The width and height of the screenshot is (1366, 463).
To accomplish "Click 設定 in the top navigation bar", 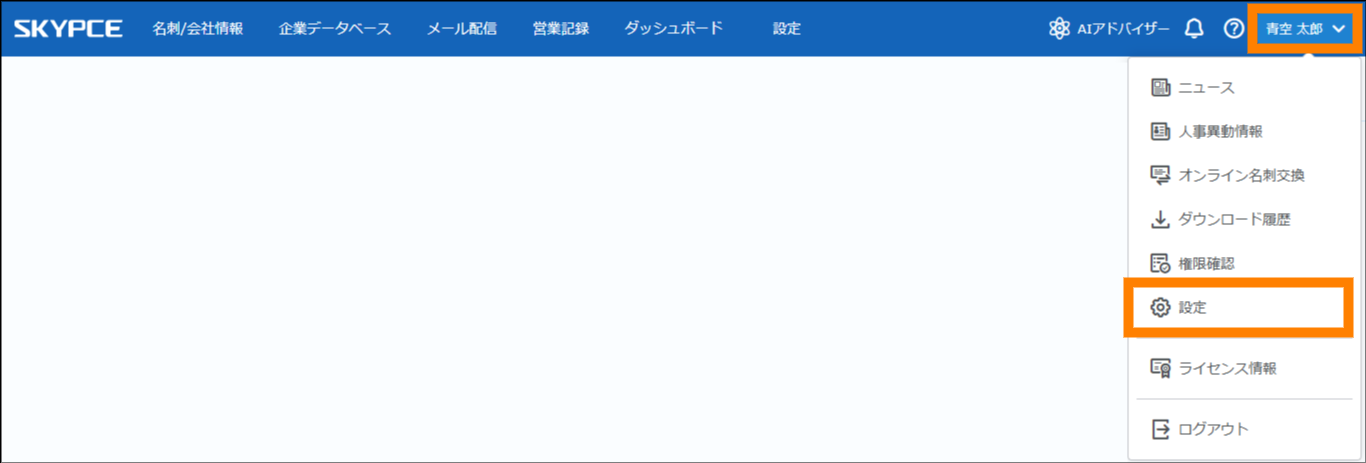I will tap(787, 29).
